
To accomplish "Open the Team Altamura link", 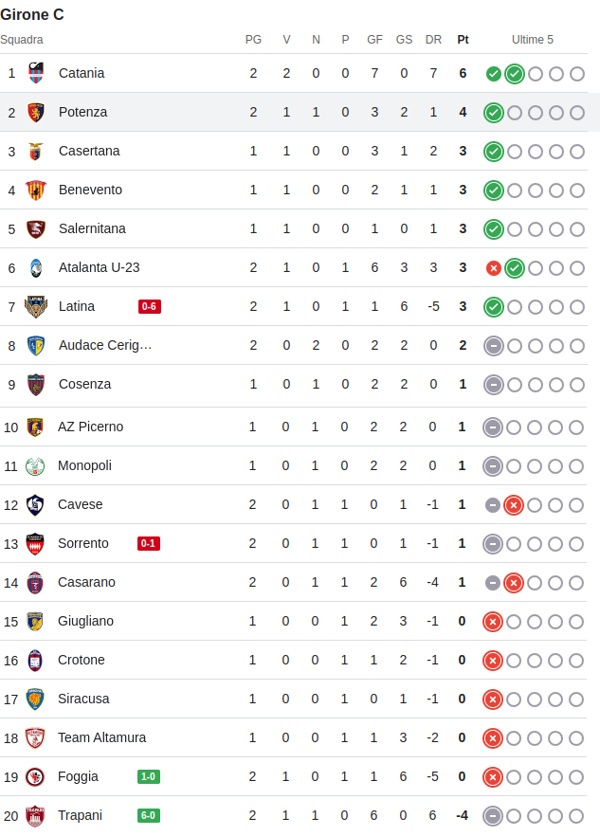I will tap(102, 738).
